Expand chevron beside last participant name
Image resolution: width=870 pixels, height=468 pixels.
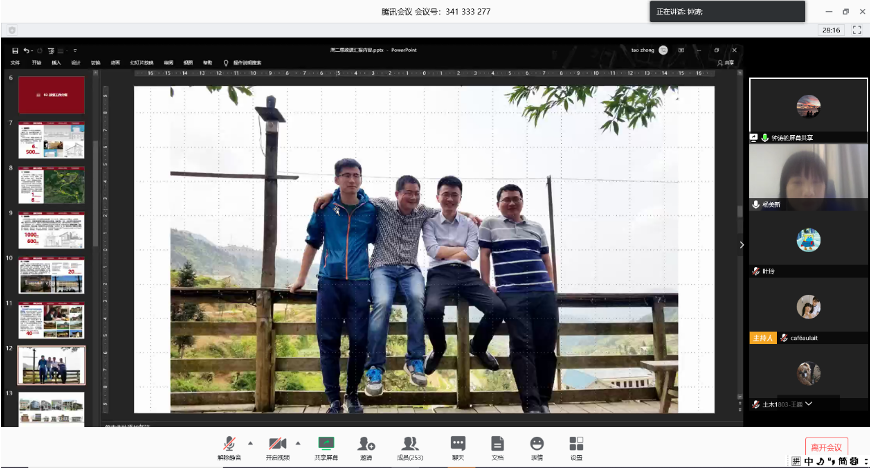[x=808, y=404]
